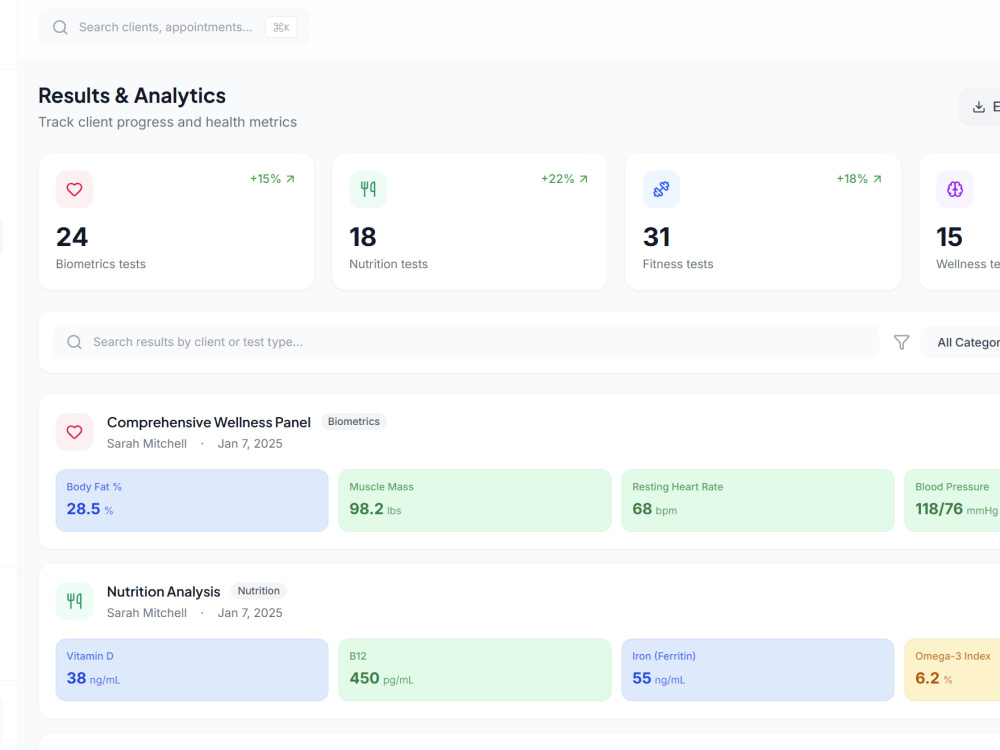The height and width of the screenshot is (750, 1000).
Task: Click the +15% trend arrow icon
Action: point(290,179)
